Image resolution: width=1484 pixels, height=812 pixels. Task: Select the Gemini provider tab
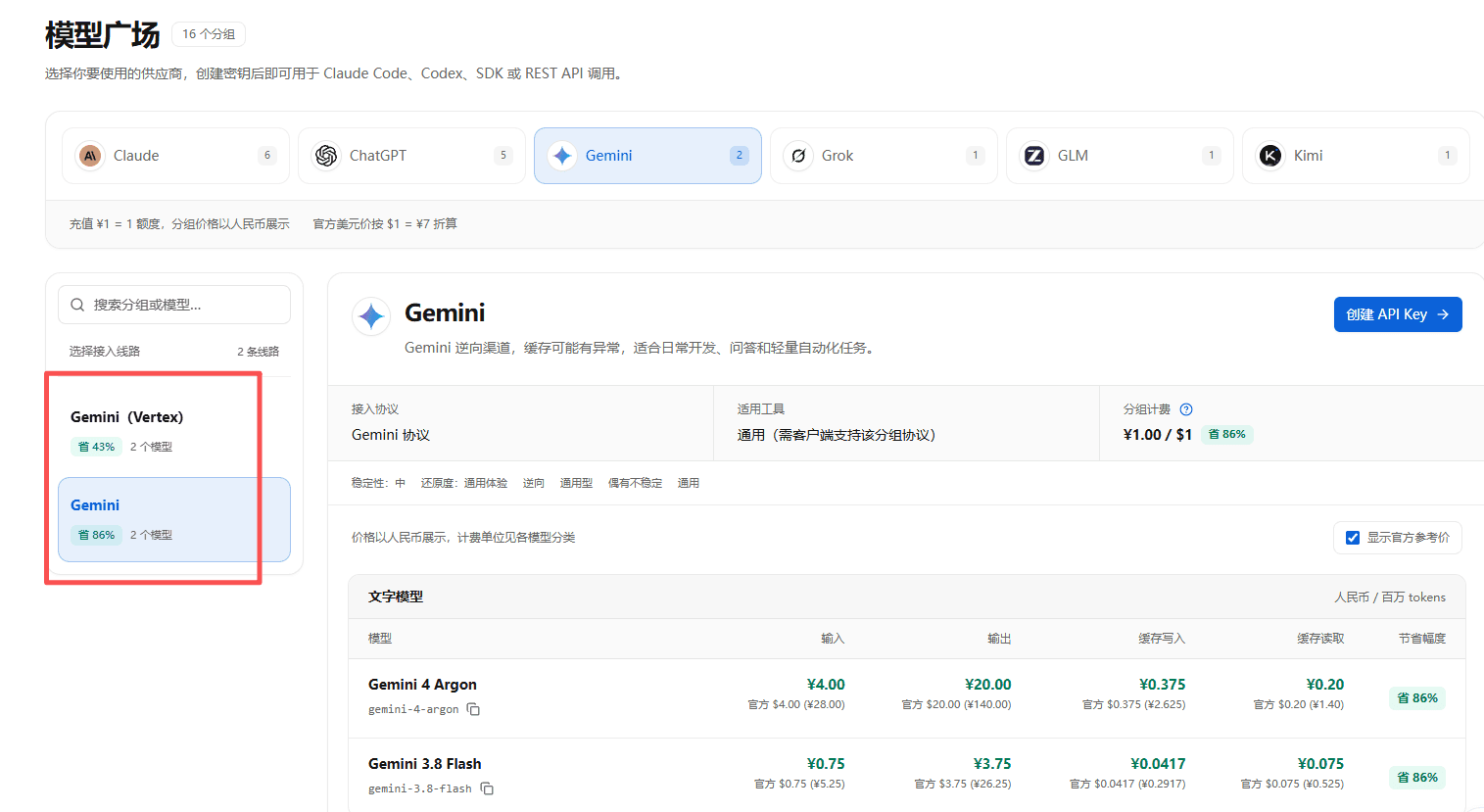647,156
